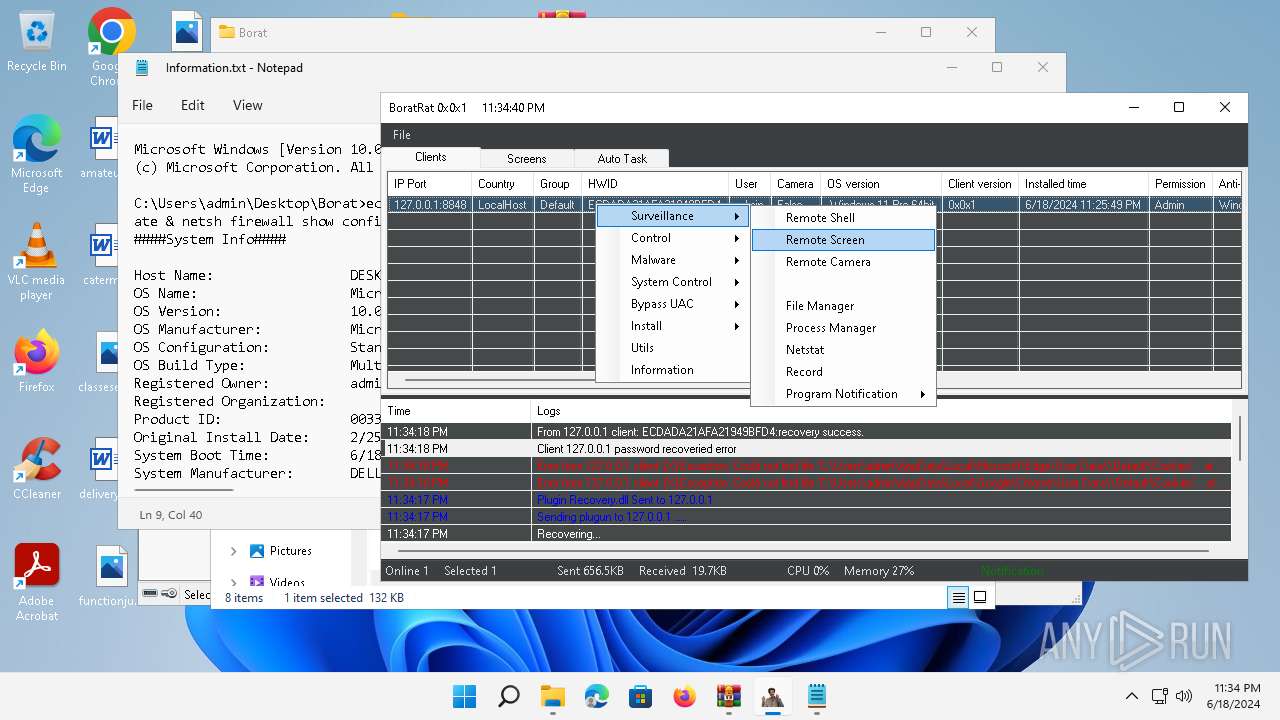Open Microsoft Edge desktop shortcut
Viewport: 1280px width, 720px height.
[37, 153]
